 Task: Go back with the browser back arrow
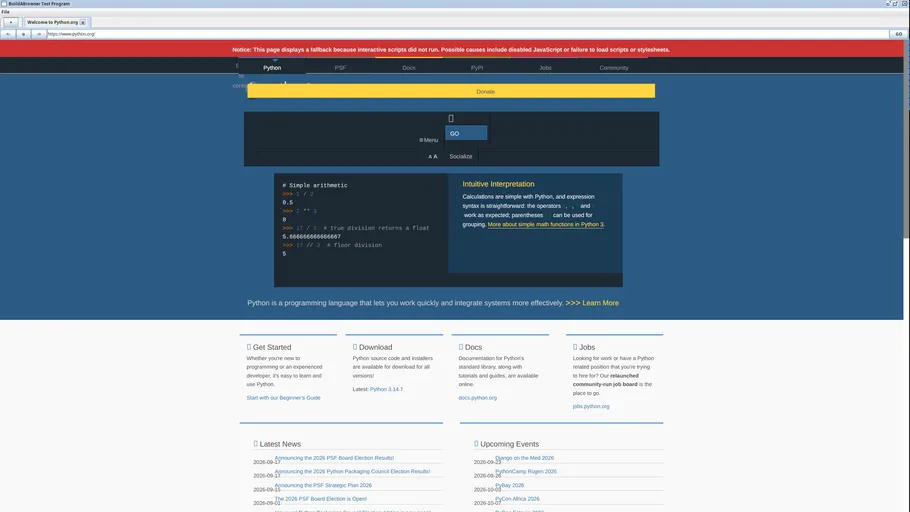pos(8,34)
